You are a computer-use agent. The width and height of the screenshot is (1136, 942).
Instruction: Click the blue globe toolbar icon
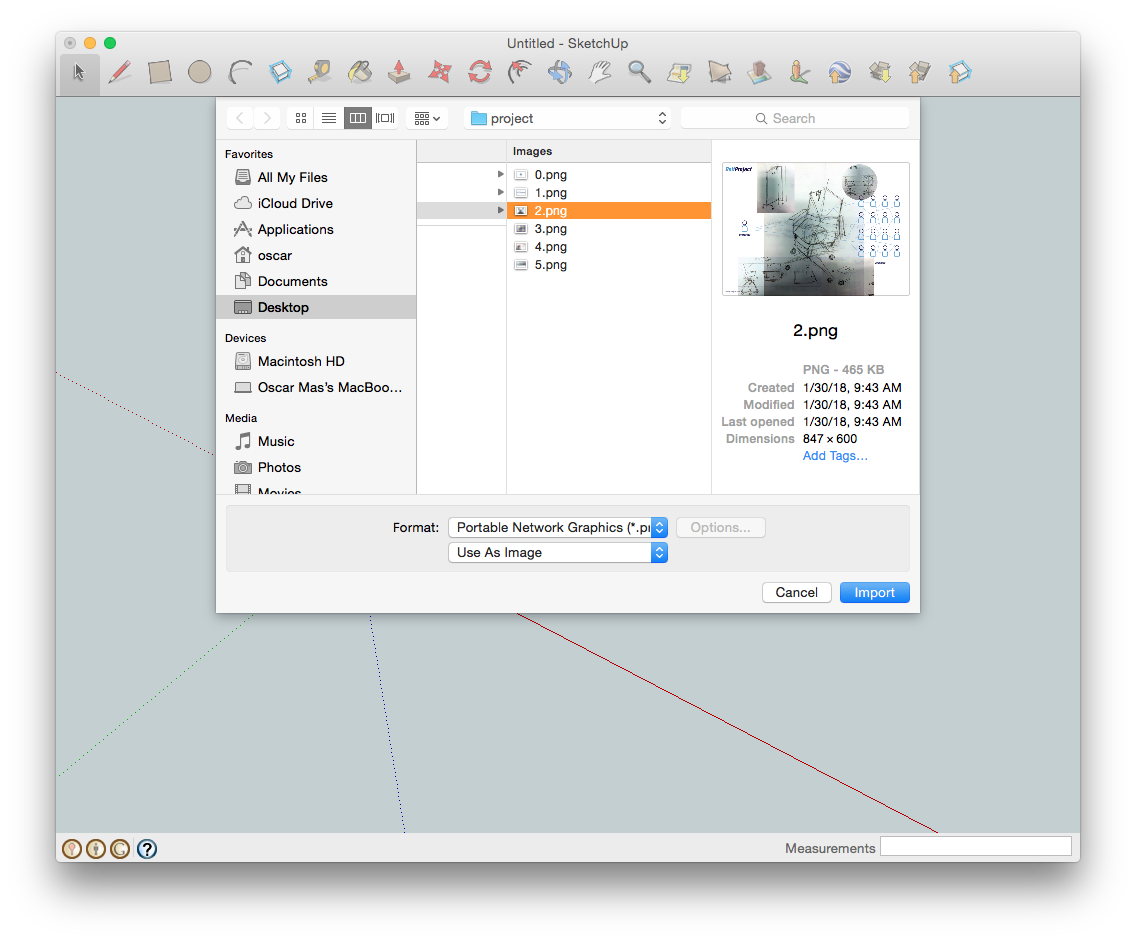pos(839,72)
